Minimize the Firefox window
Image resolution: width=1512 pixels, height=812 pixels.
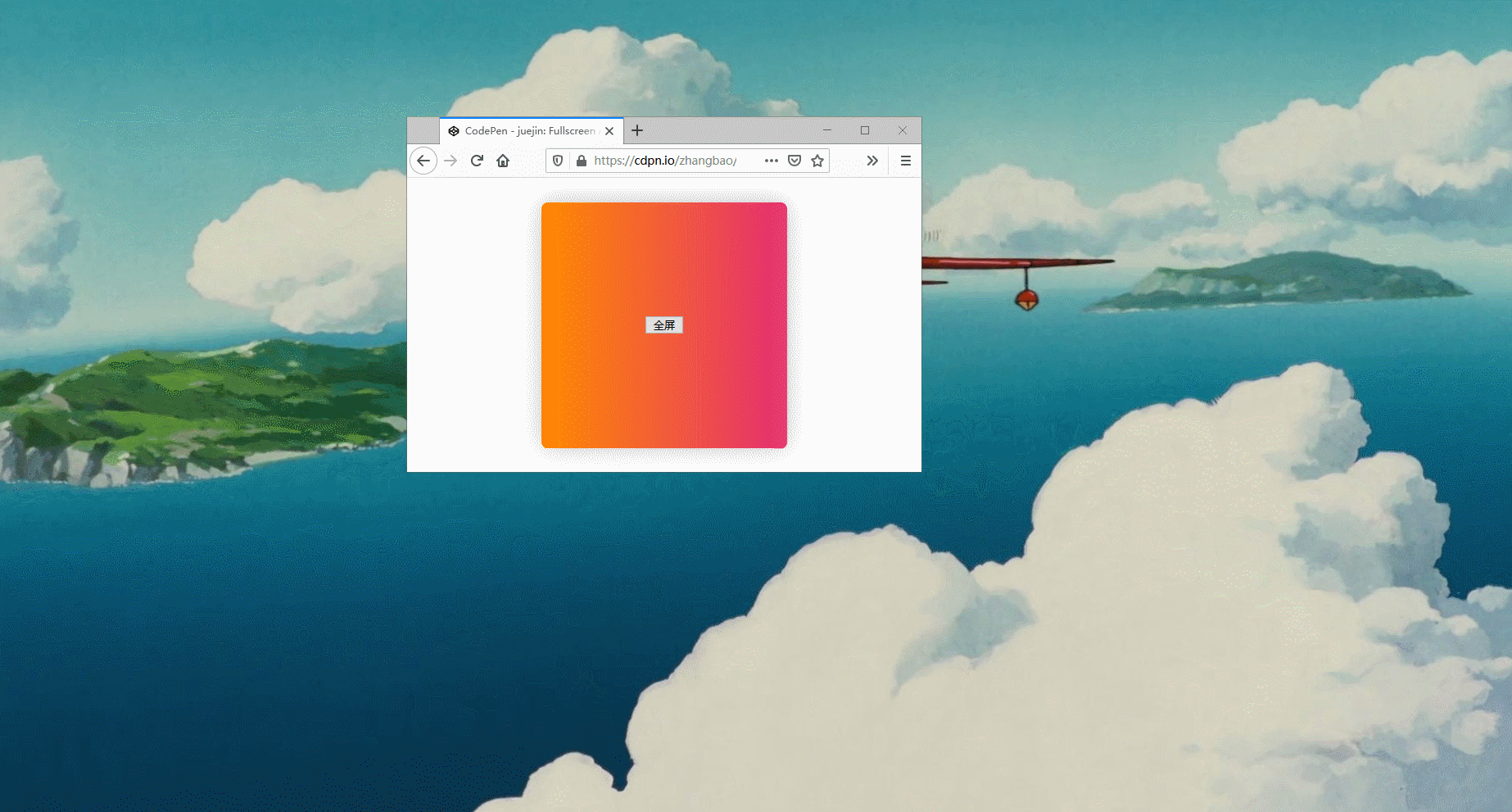click(827, 130)
